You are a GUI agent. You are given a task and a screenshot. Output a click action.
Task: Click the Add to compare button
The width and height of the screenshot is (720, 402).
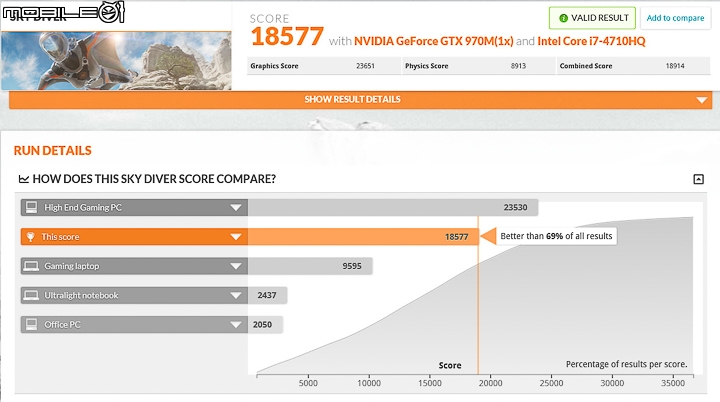(675, 18)
